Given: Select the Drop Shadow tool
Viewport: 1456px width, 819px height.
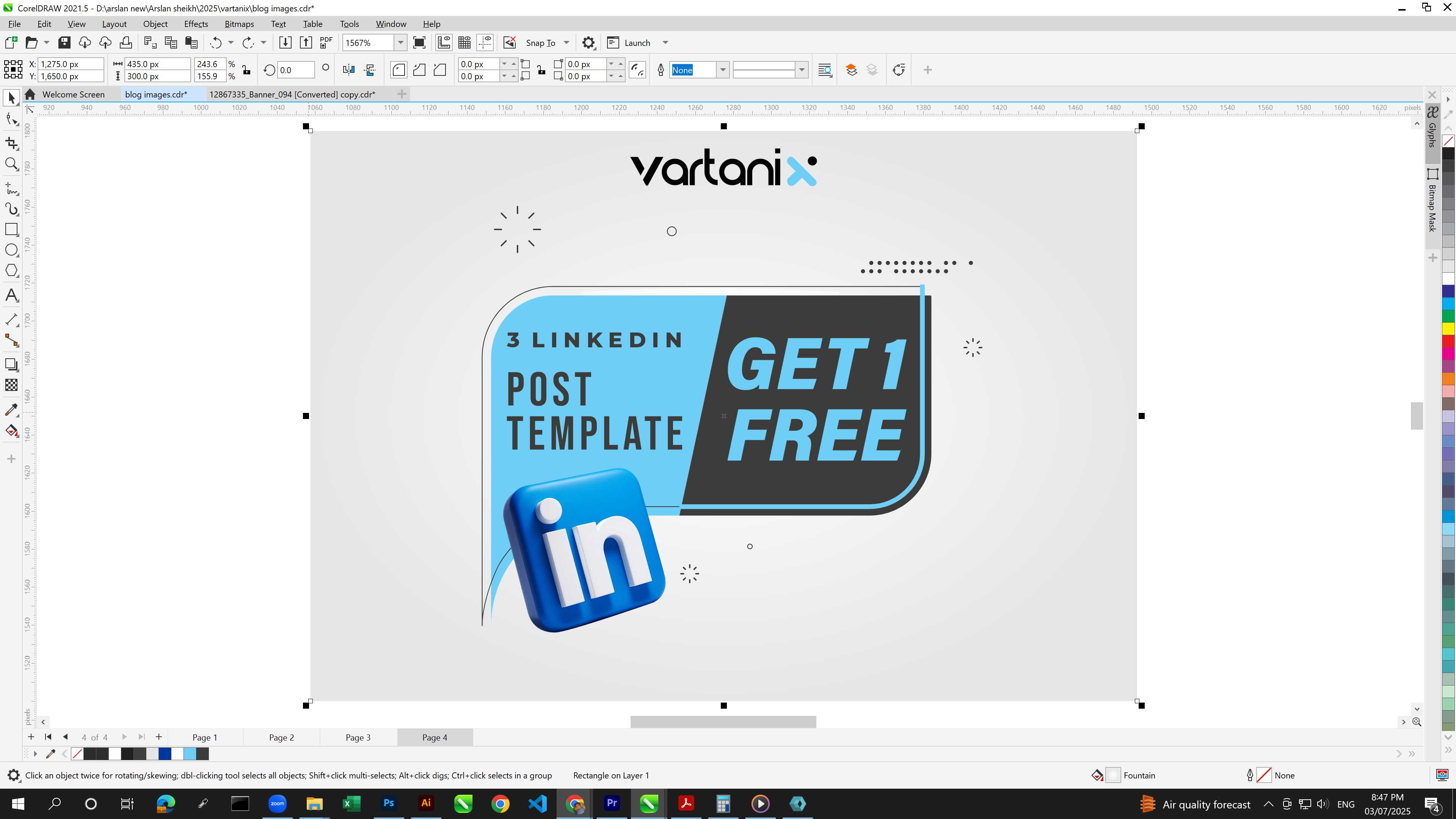Looking at the screenshot, I should pyautogui.click(x=11, y=364).
